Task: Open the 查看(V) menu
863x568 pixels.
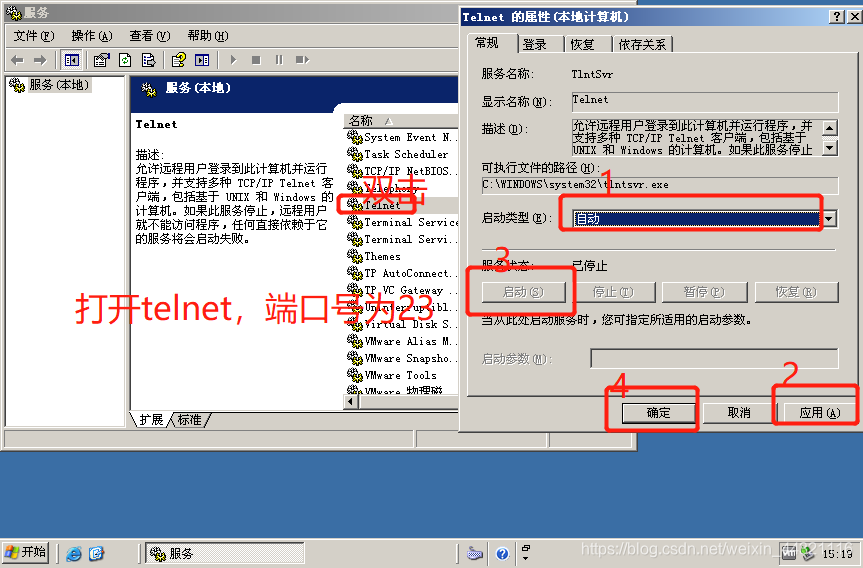Action: (150, 36)
